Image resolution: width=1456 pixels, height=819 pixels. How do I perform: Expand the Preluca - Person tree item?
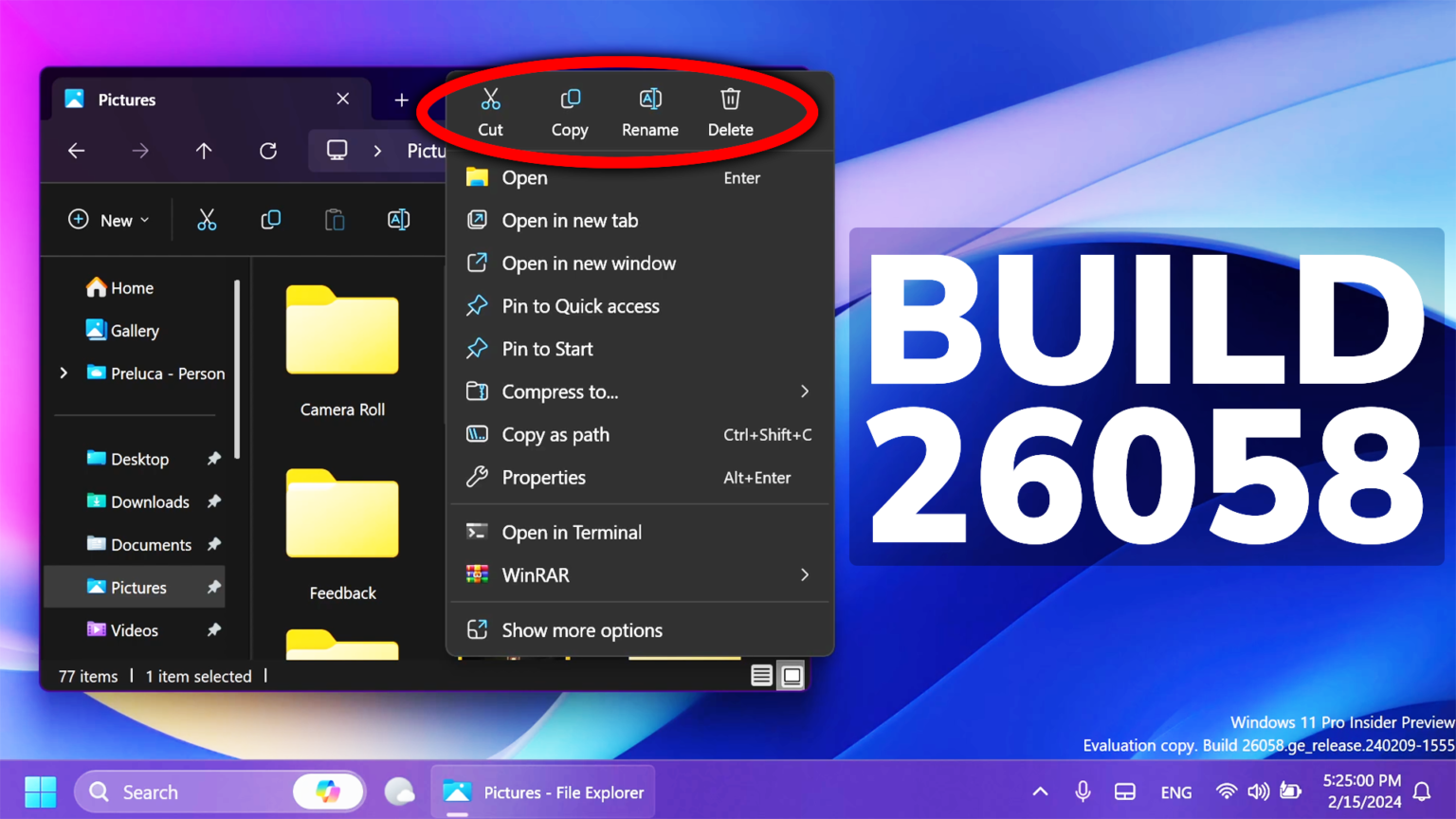tap(63, 373)
